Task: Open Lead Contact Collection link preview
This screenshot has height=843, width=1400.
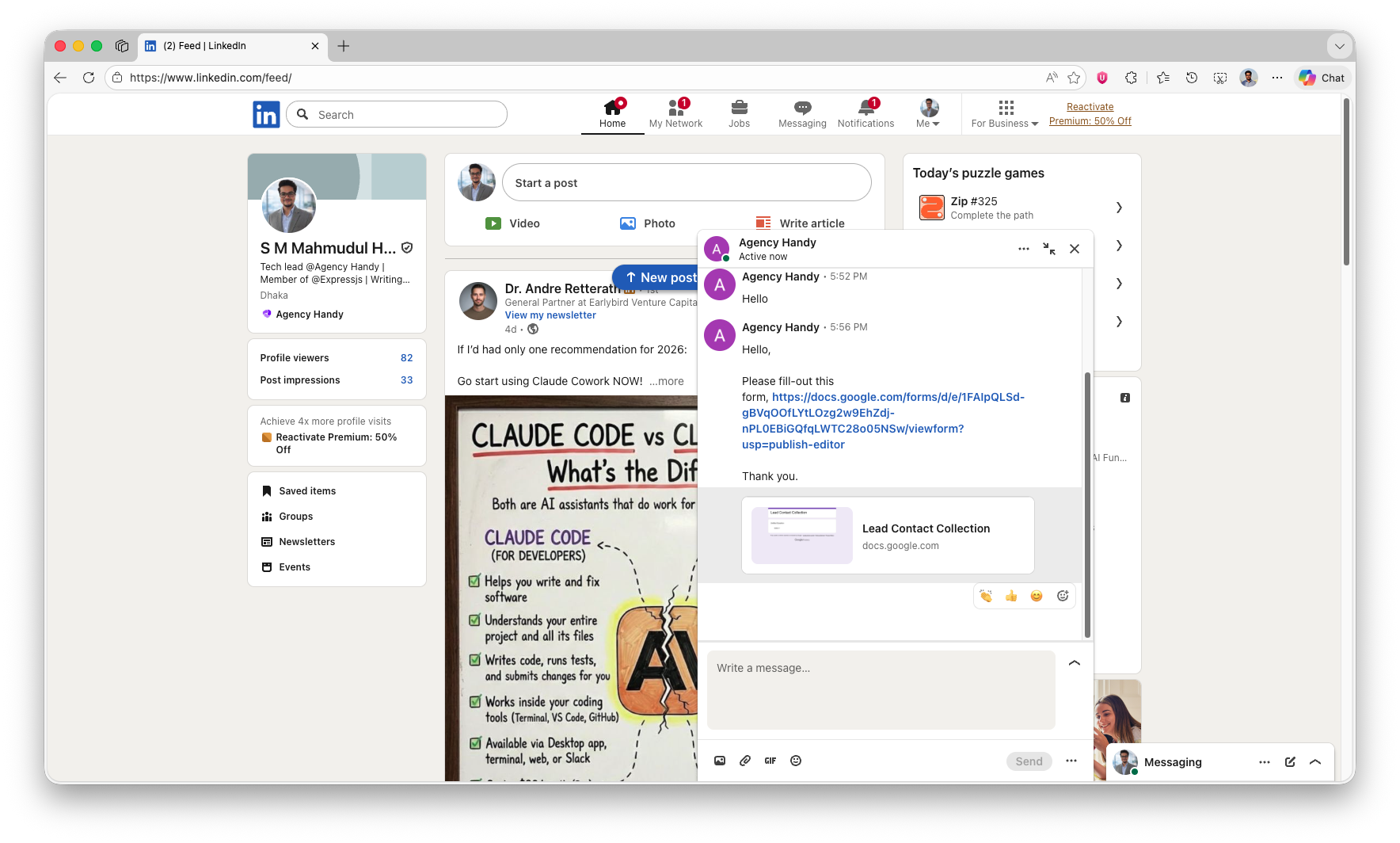Action: [x=888, y=536]
